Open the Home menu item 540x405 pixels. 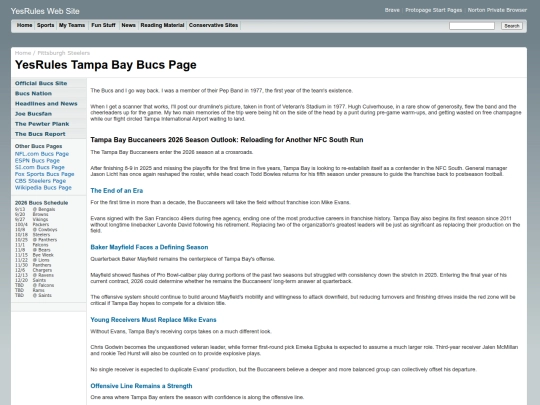[x=24, y=25]
